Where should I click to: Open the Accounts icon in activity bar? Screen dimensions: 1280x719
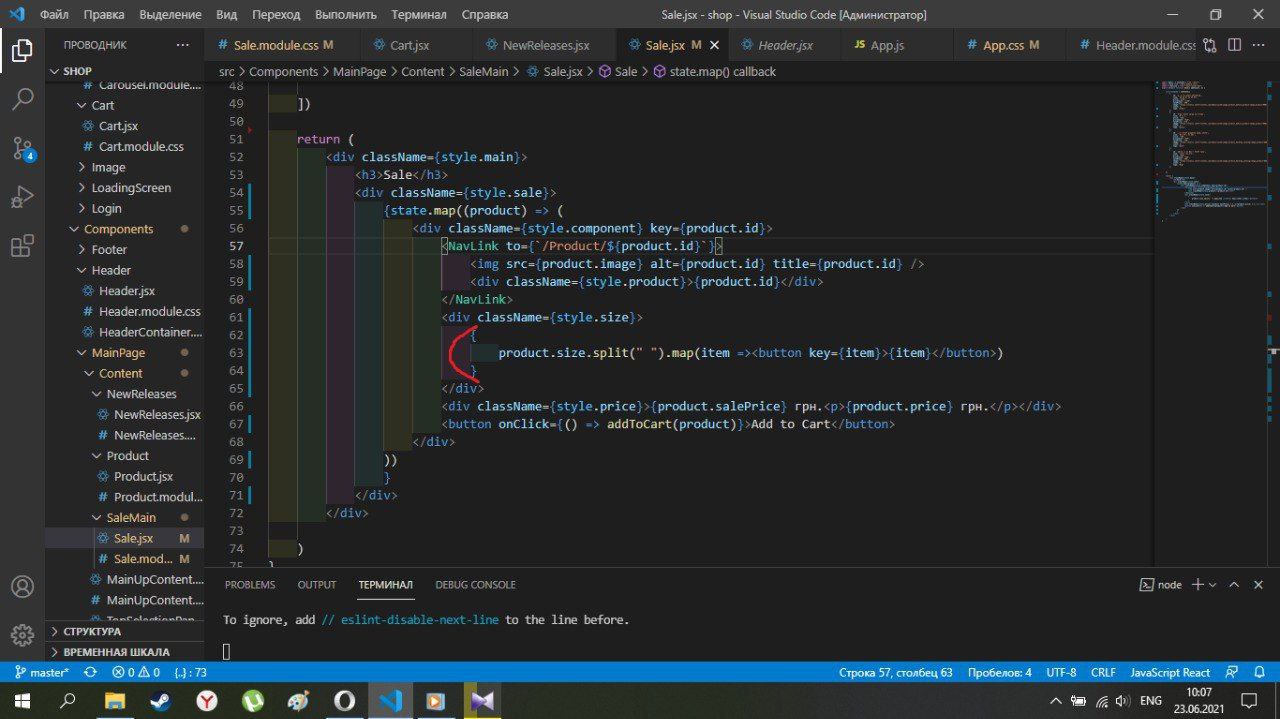point(22,586)
